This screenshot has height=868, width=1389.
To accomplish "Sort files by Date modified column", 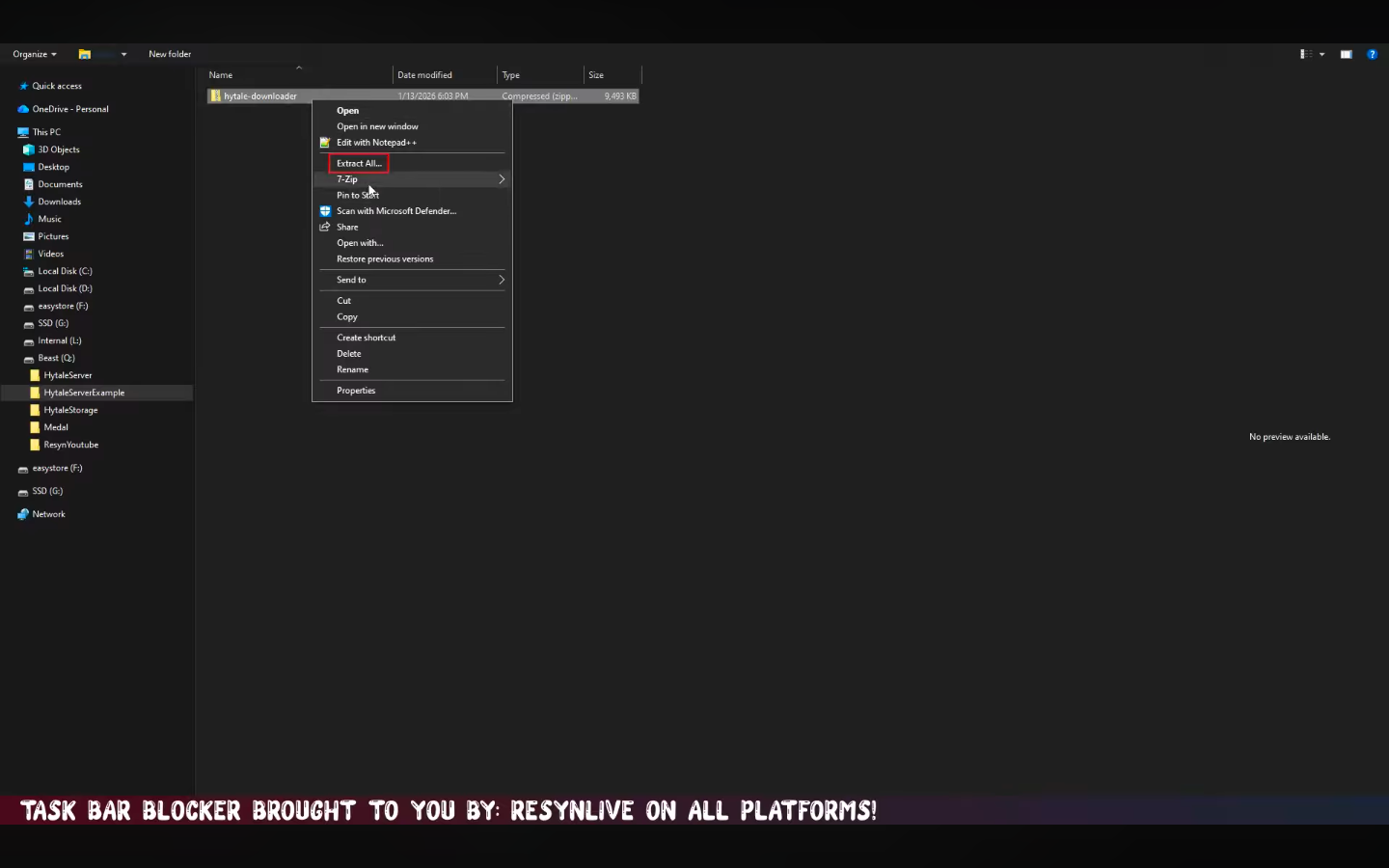I will 424,75.
